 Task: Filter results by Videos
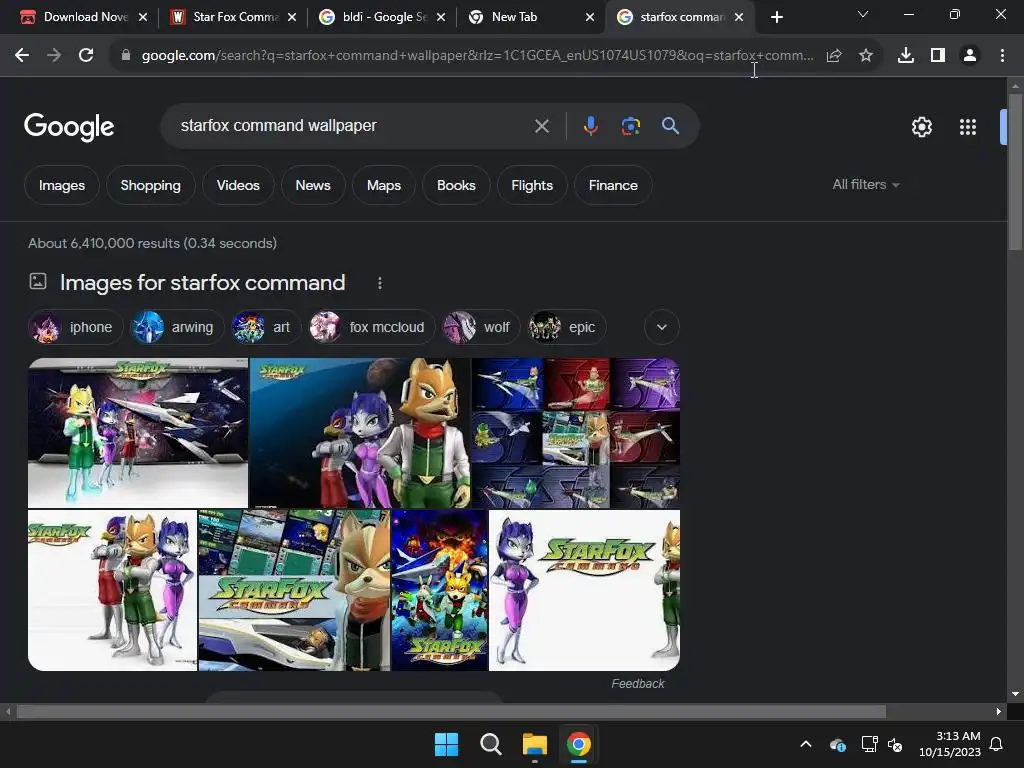(238, 185)
